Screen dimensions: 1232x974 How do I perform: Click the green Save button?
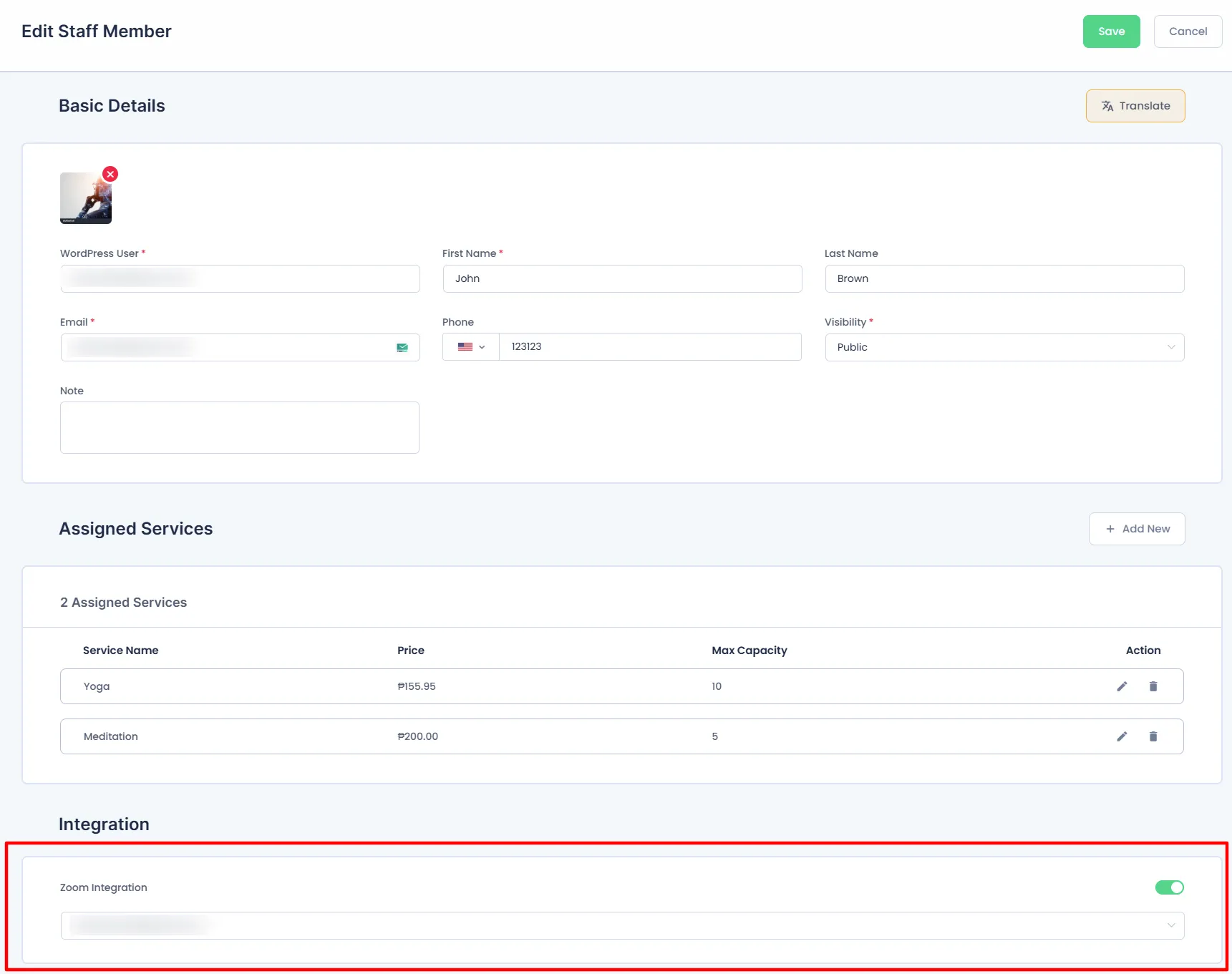(1111, 31)
